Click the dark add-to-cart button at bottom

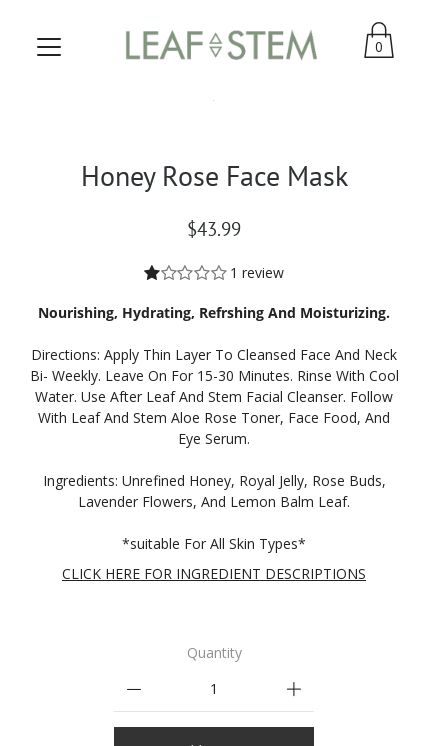pos(214,736)
